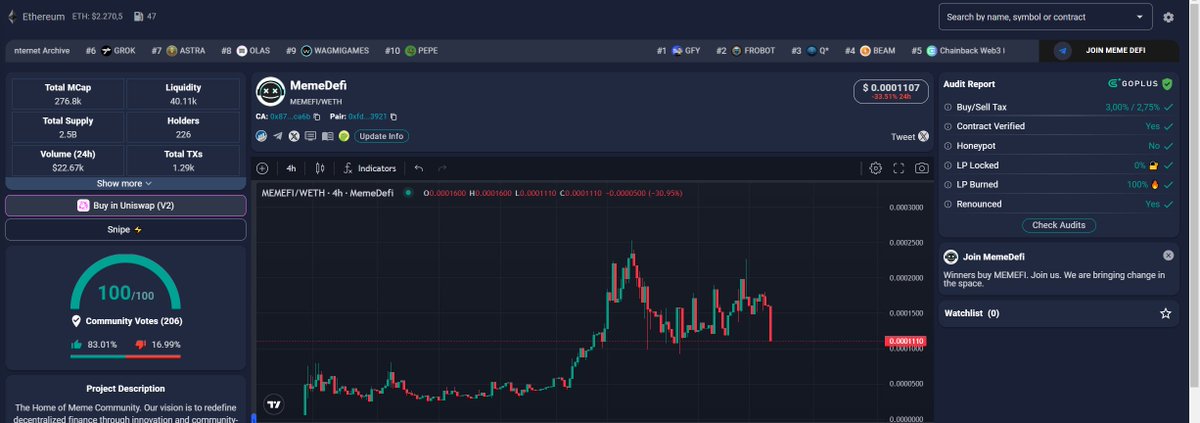Click the red 0.0001110 price label on axis
Viewport: 1200px width, 423px height.
(904, 341)
